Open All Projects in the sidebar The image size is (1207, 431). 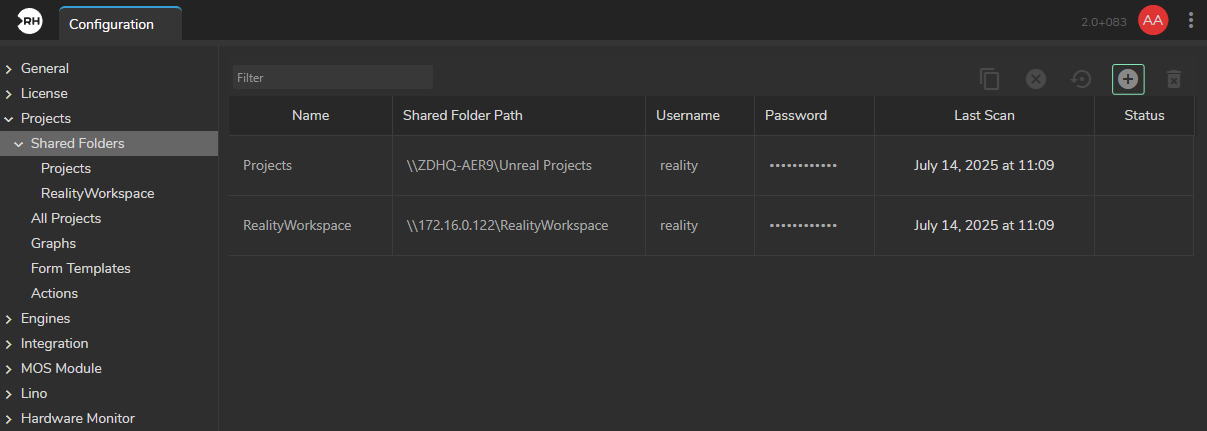(66, 218)
